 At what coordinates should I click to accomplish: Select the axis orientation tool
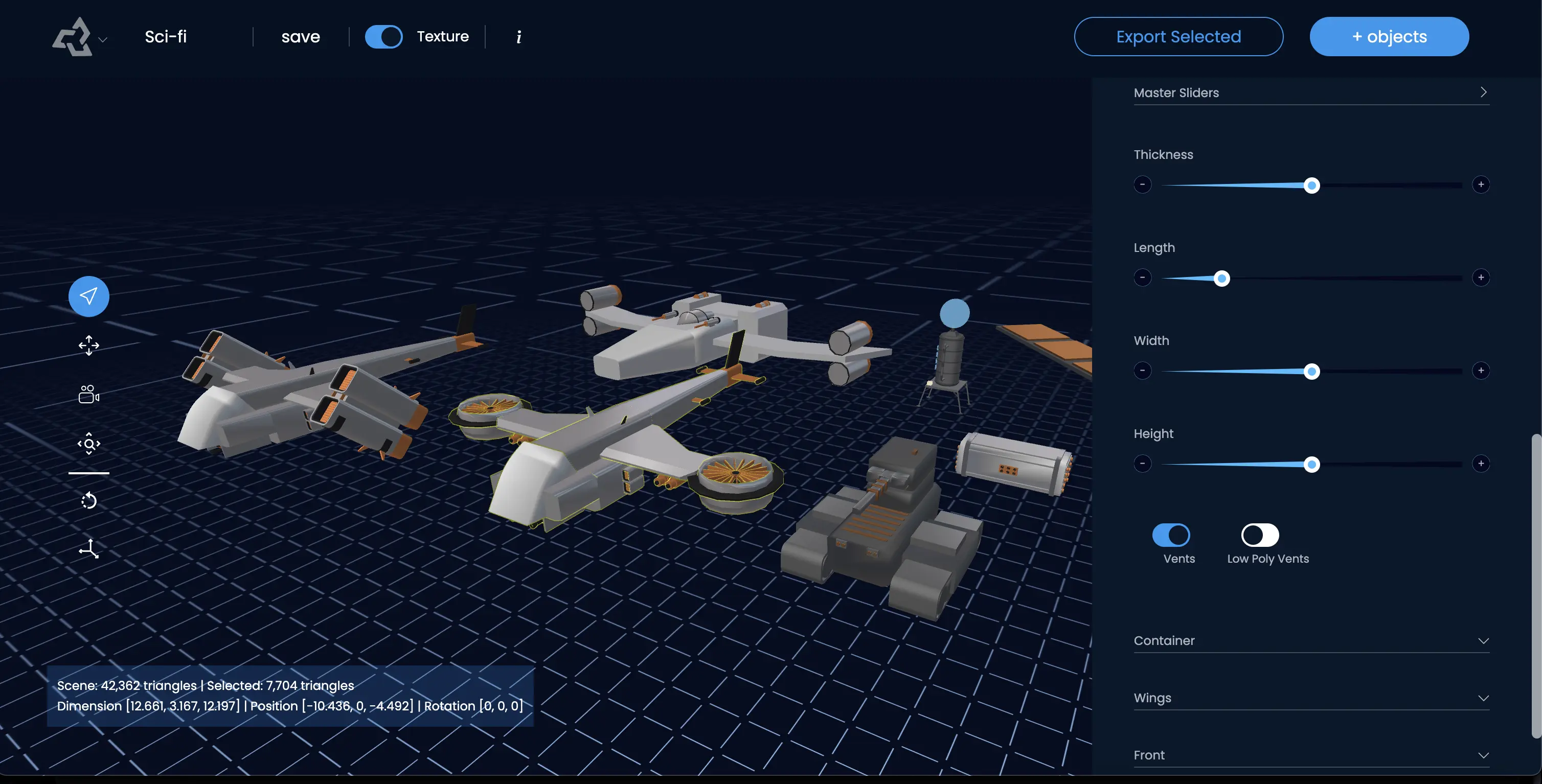pos(88,548)
